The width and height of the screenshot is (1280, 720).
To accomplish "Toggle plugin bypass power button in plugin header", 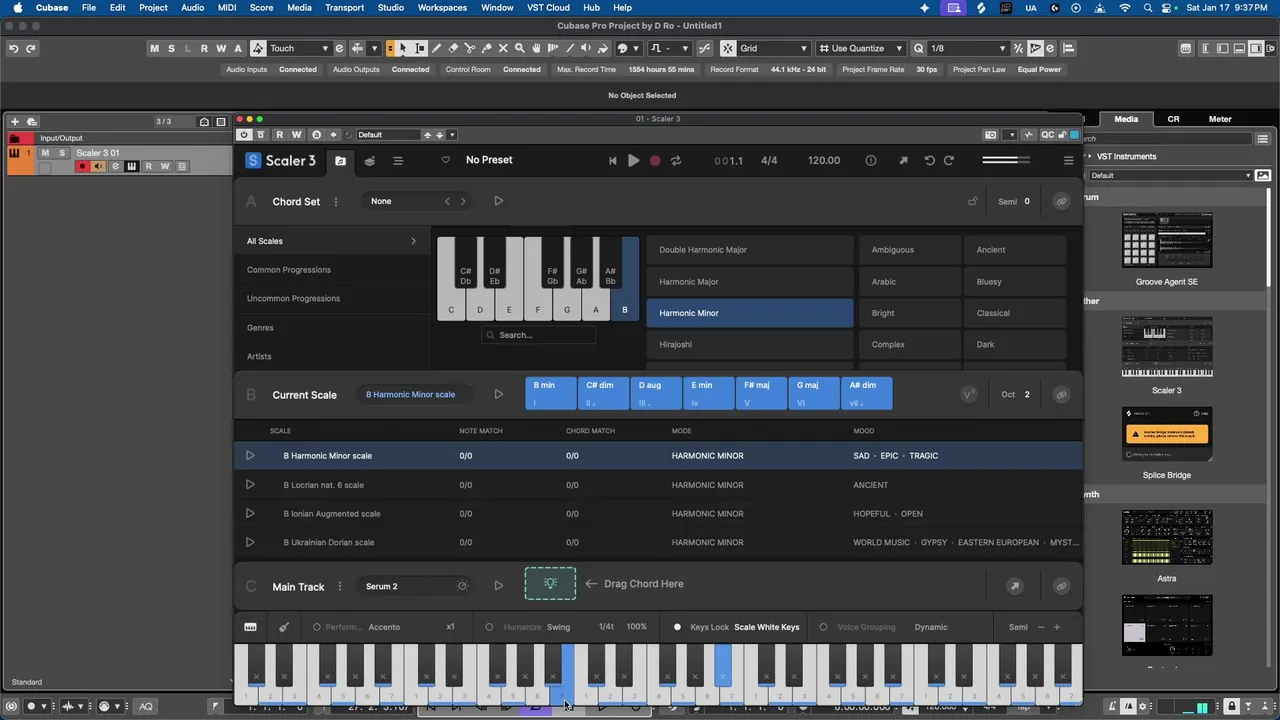I will click(x=243, y=134).
